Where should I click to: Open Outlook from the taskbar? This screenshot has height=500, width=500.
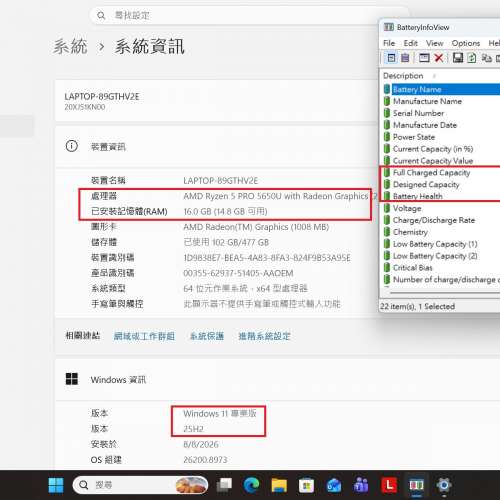click(x=334, y=485)
